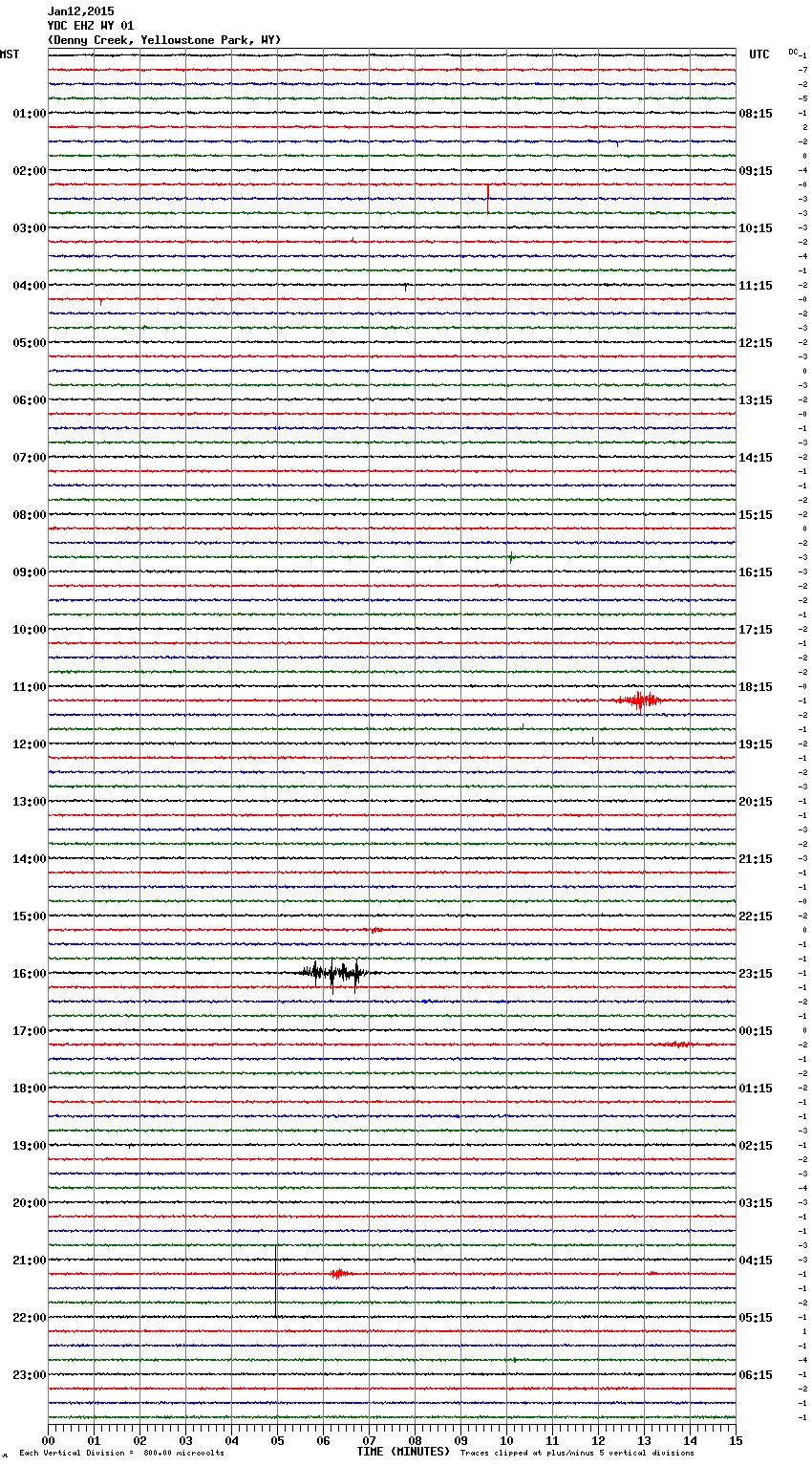Click the date heading Jan12,2015

(x=80, y=11)
